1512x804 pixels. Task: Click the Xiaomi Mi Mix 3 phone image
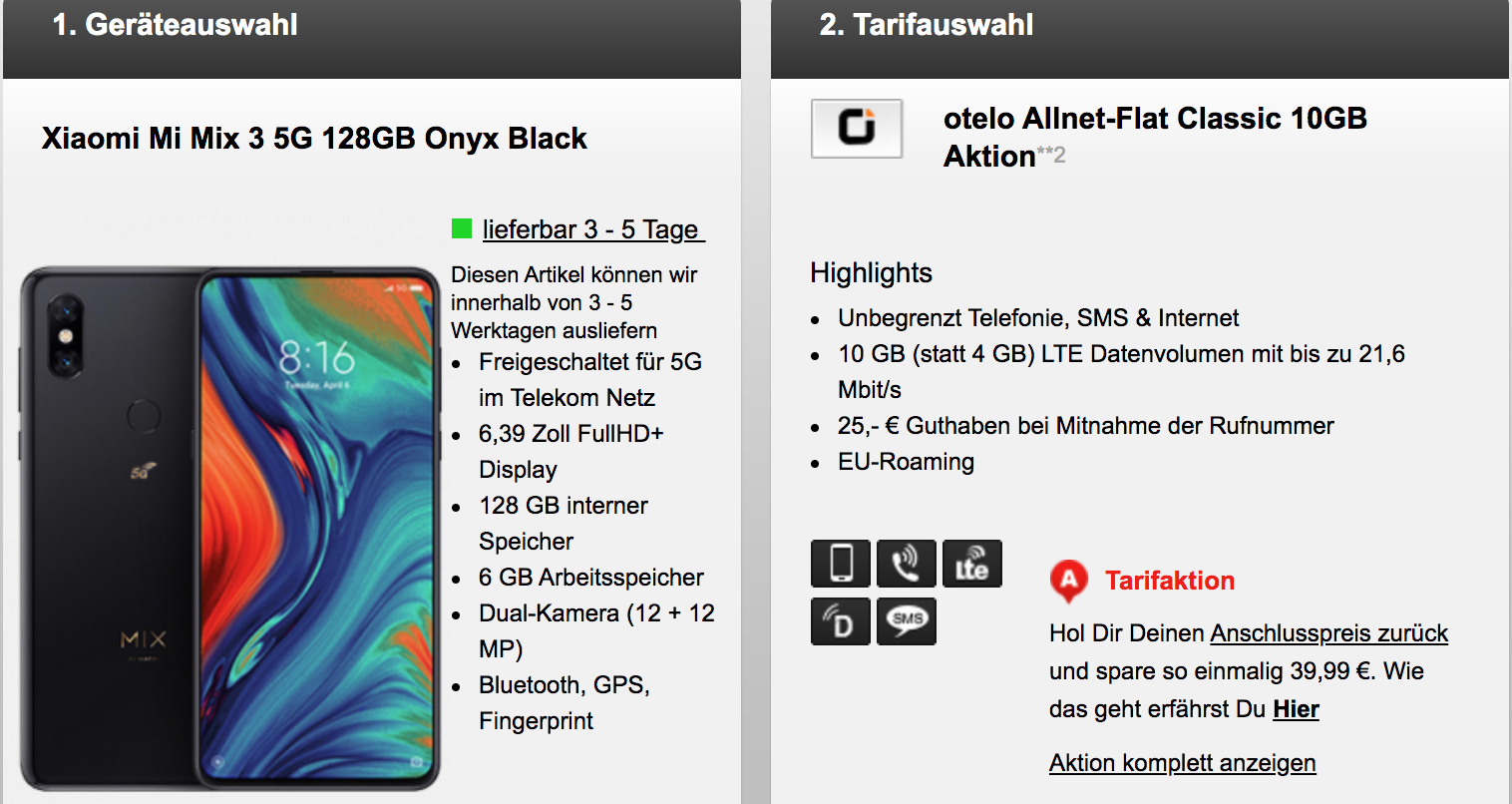point(229,529)
